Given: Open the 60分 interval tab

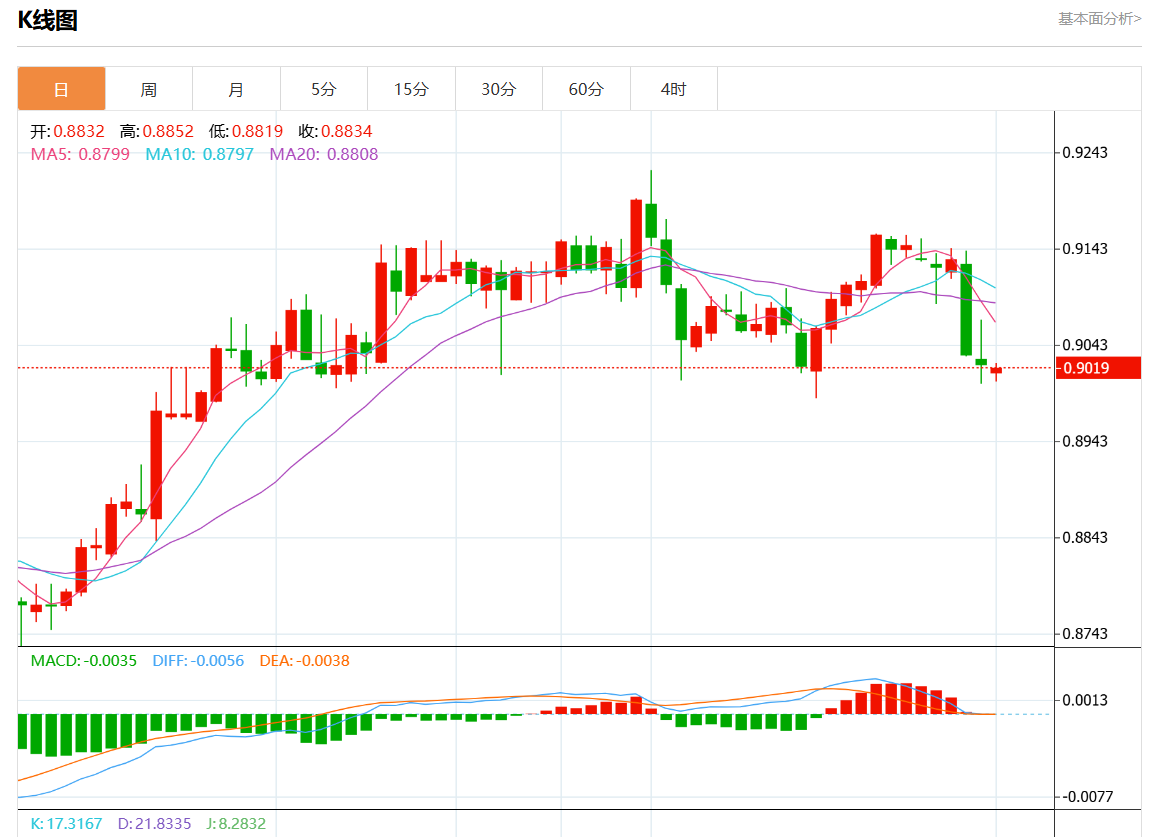Looking at the screenshot, I should tap(586, 89).
